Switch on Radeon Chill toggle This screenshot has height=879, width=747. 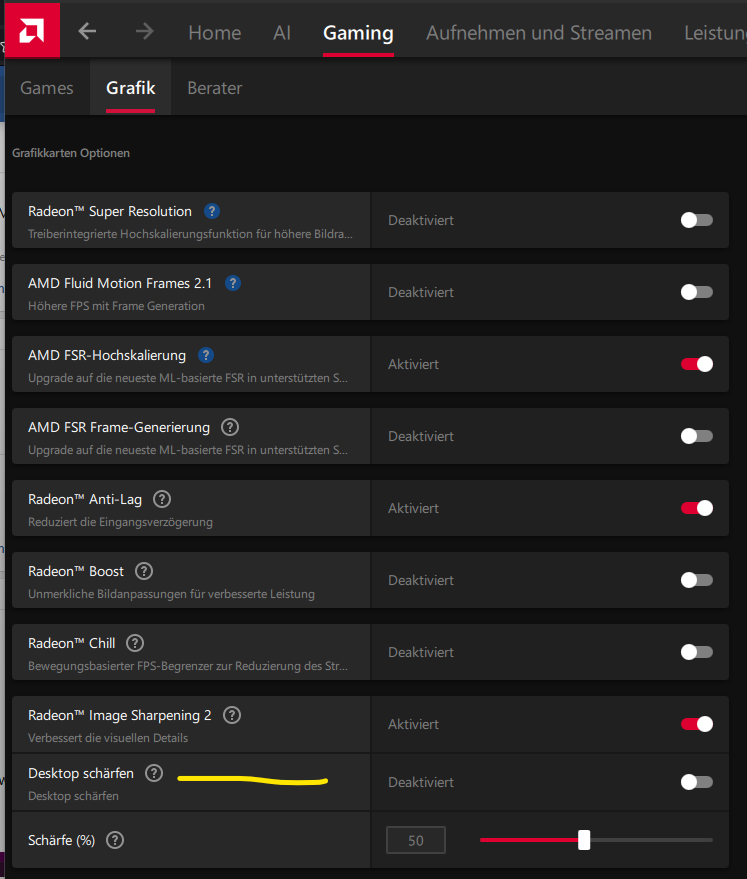tap(697, 652)
